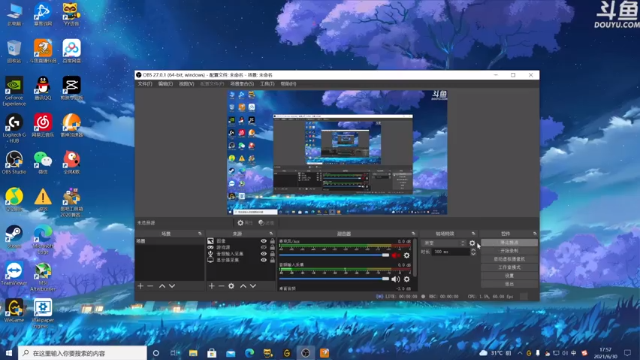Open Logitech G HUB desktop shortcut

(x=14, y=128)
